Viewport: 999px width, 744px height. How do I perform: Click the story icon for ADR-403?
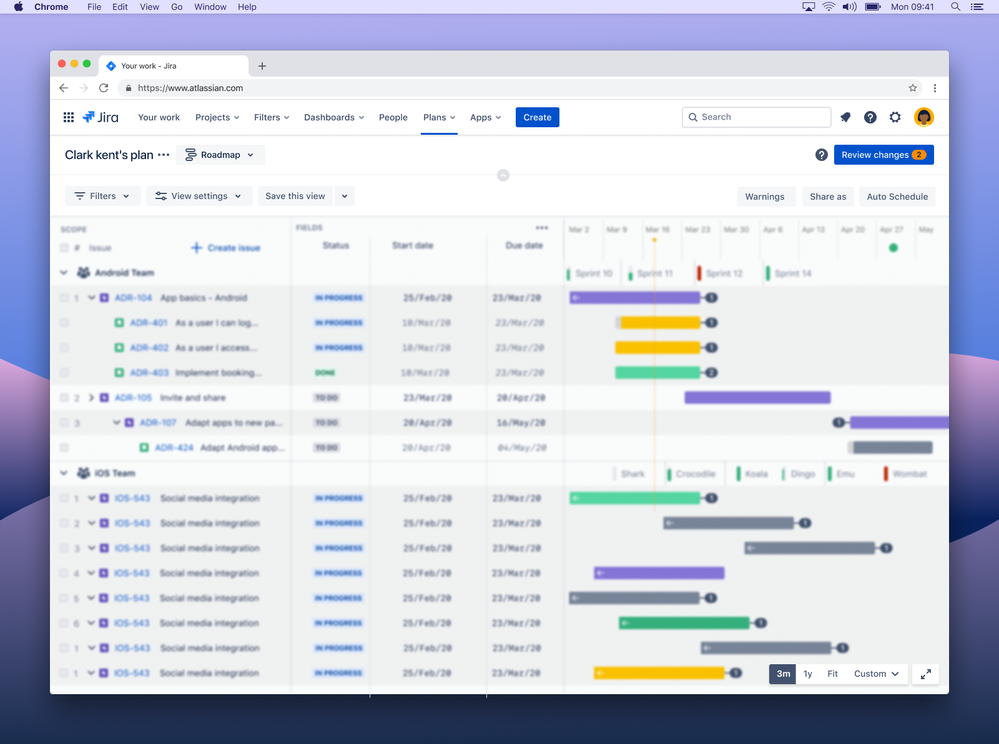(119, 373)
